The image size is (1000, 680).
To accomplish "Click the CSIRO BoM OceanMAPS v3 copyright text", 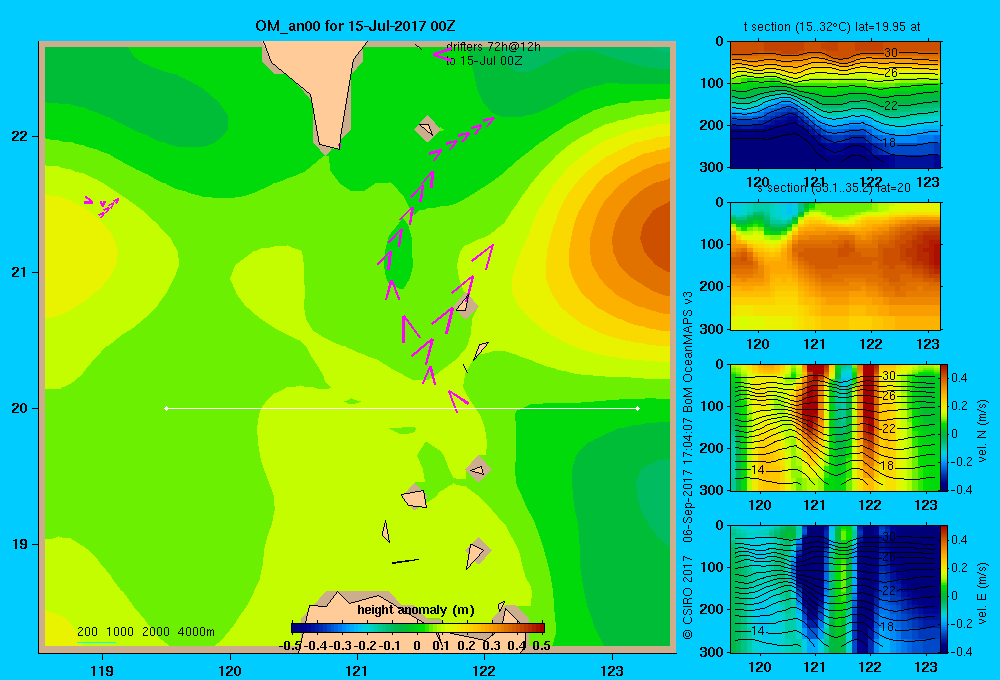I will click(688, 465).
